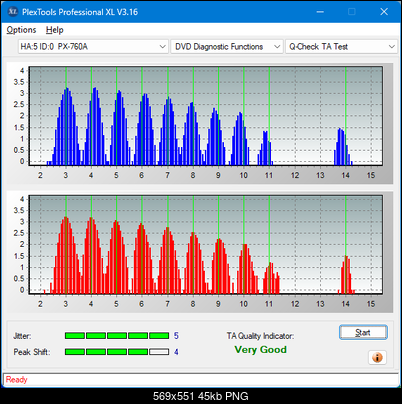Click the Very Good quality indicator text

point(260,350)
